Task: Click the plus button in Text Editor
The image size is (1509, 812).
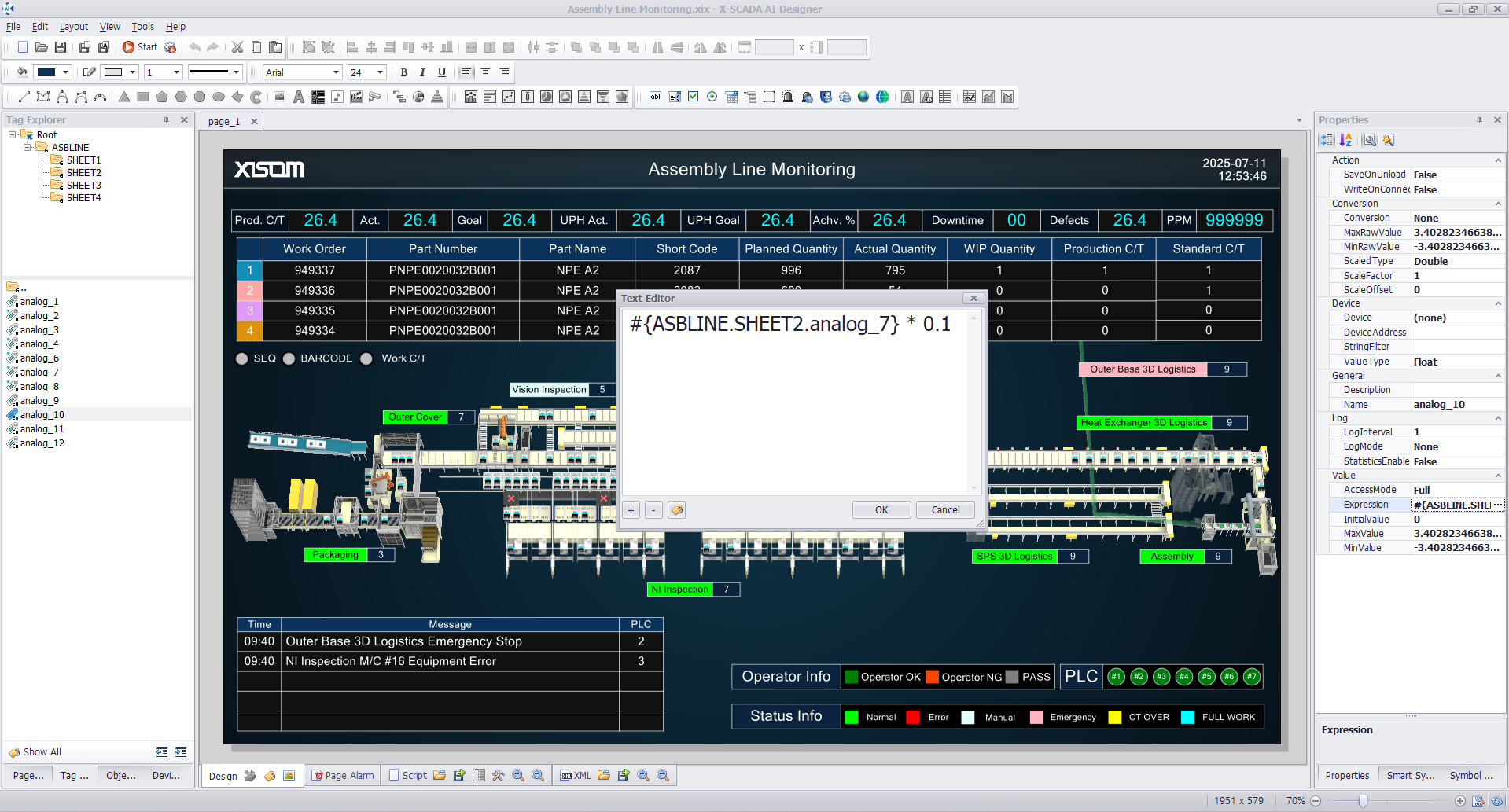Action: pyautogui.click(x=631, y=510)
